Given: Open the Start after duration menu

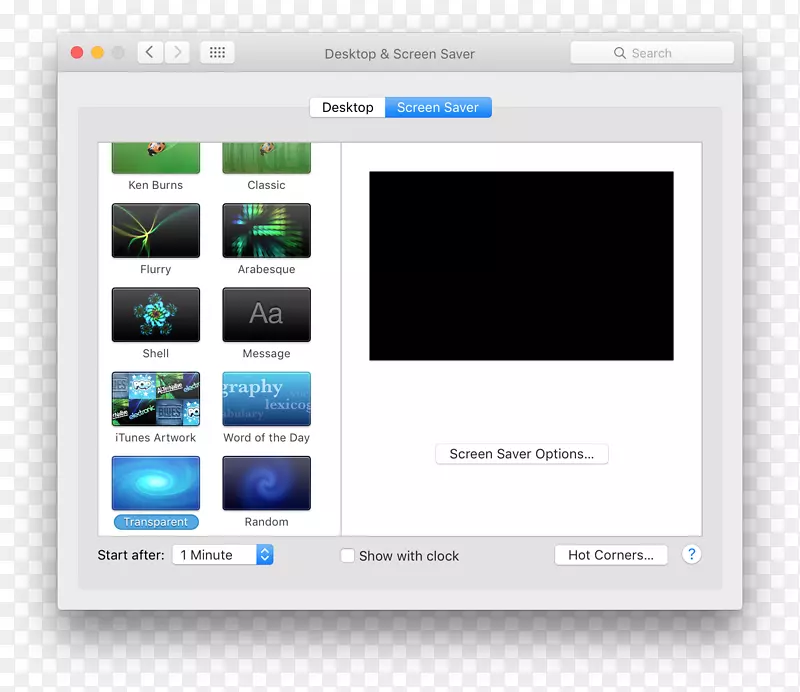Looking at the screenshot, I should click(213, 554).
